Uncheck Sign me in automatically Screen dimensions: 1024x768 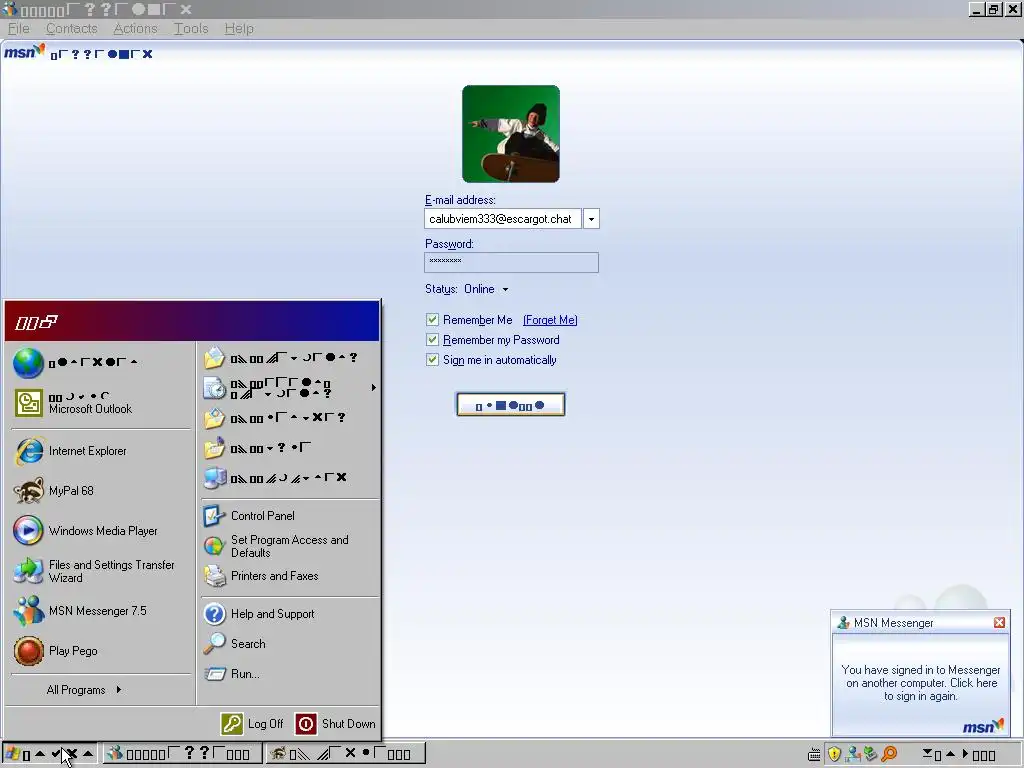point(432,360)
